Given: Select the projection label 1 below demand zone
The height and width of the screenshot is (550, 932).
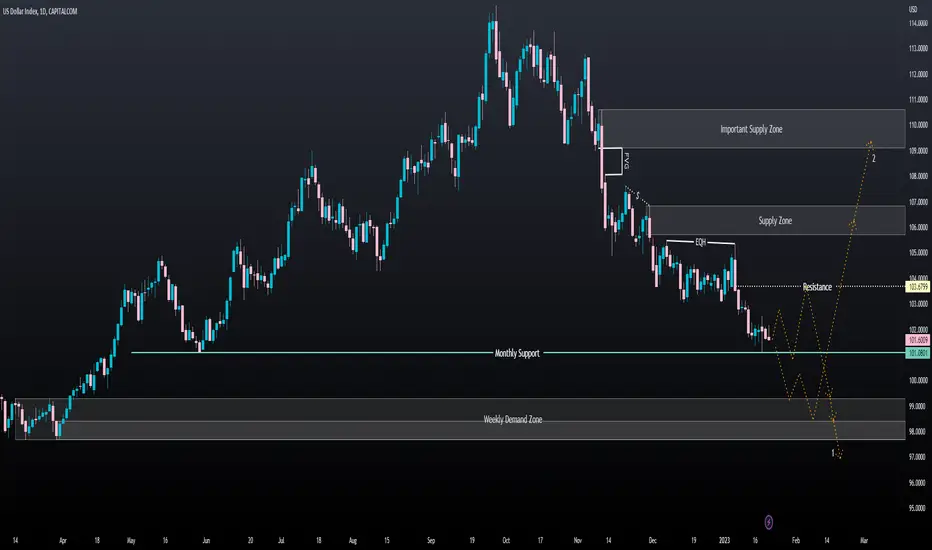Looking at the screenshot, I should click(833, 453).
